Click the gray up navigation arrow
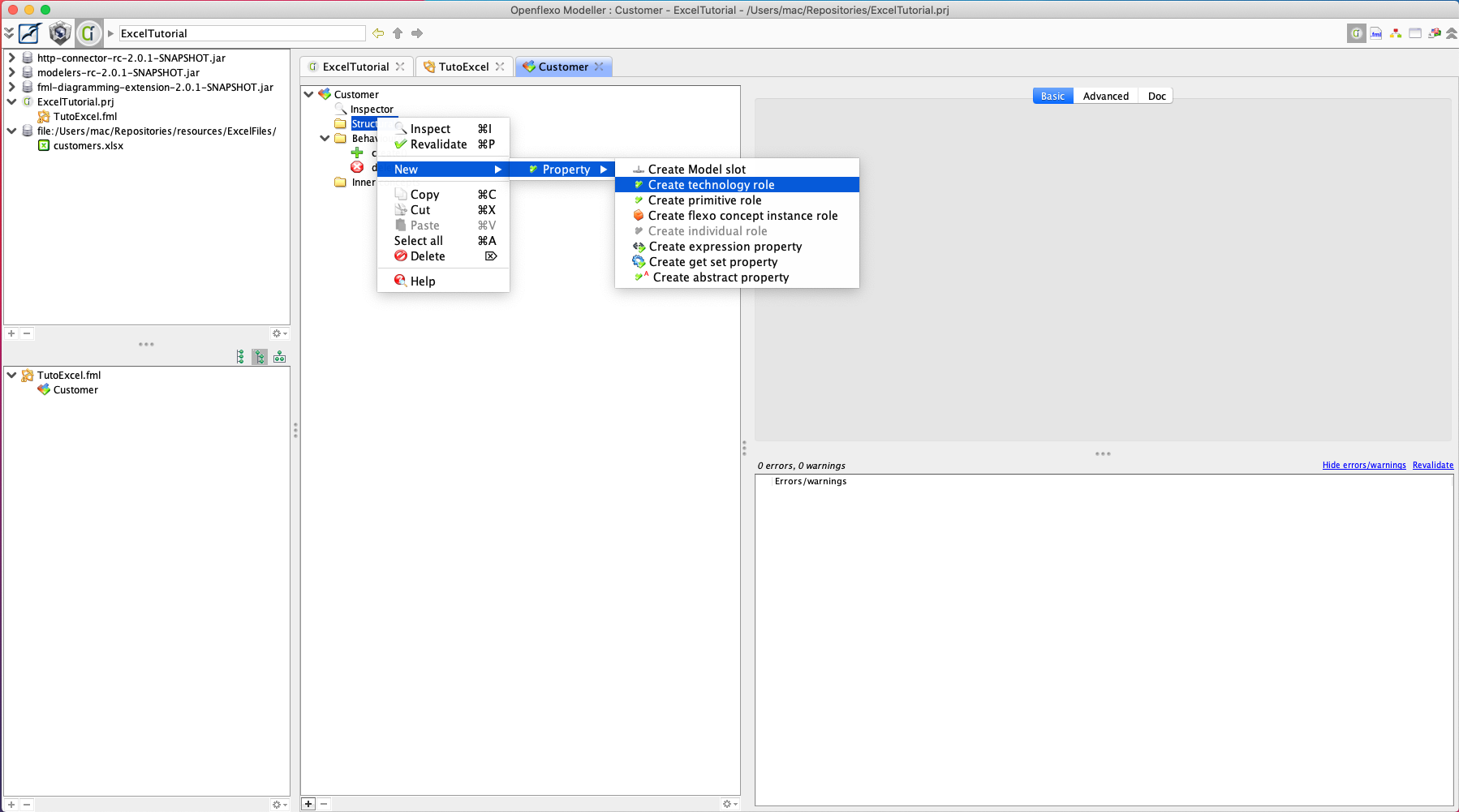 [x=398, y=33]
